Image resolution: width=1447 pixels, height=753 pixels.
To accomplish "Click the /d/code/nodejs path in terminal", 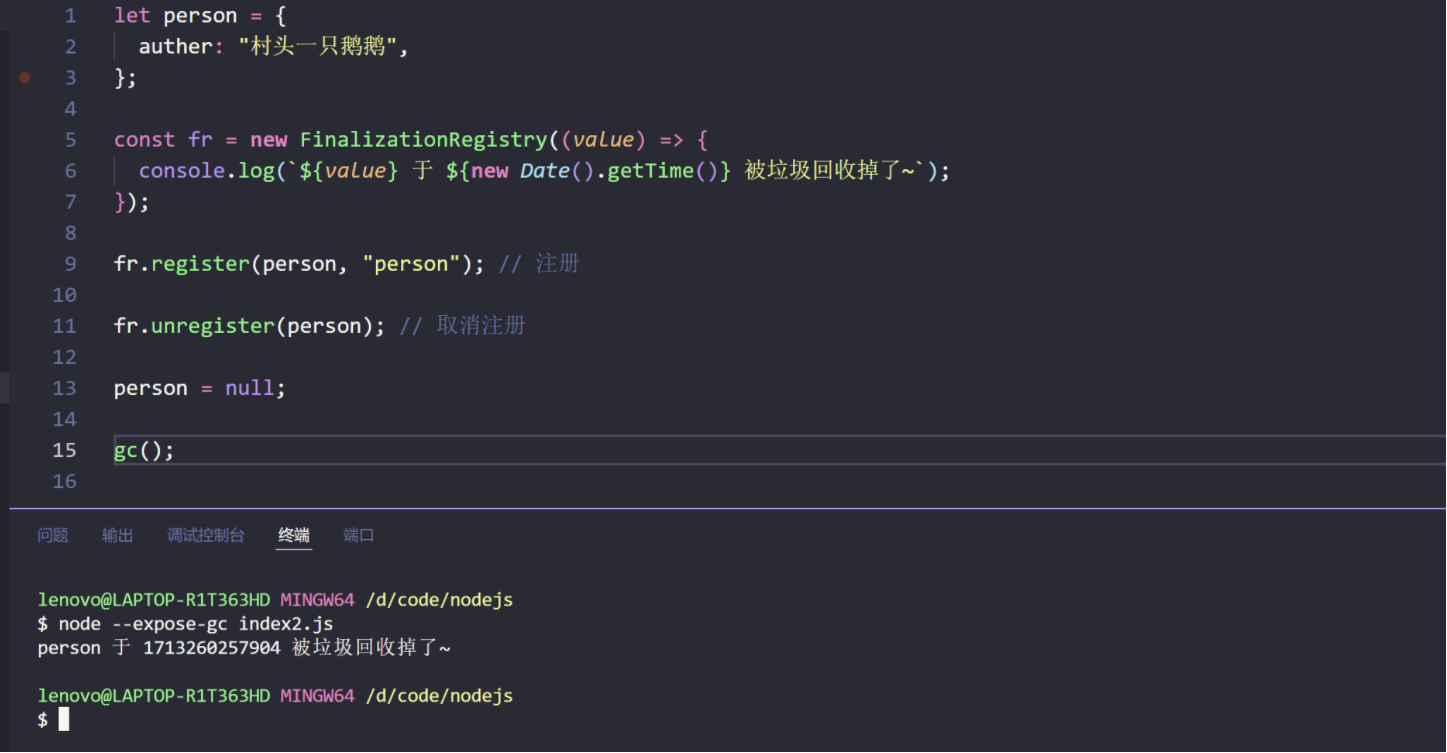I will (x=438, y=599).
